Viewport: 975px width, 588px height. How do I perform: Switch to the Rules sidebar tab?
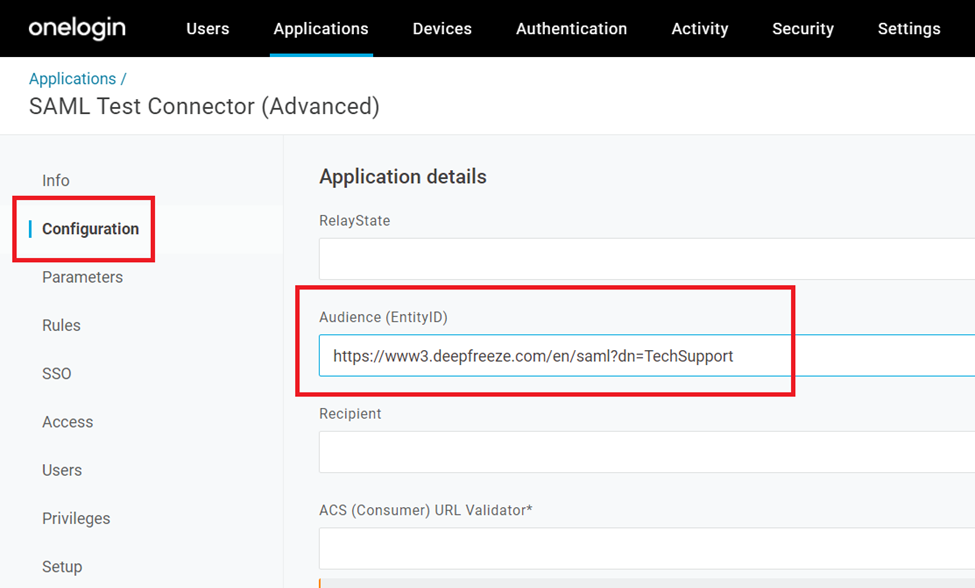point(61,326)
